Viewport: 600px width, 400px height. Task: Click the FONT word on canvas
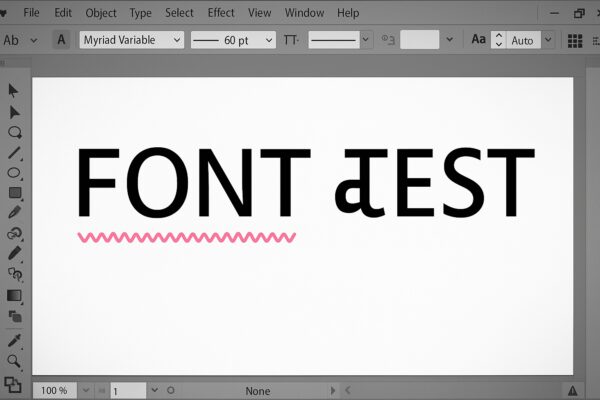click(194, 183)
